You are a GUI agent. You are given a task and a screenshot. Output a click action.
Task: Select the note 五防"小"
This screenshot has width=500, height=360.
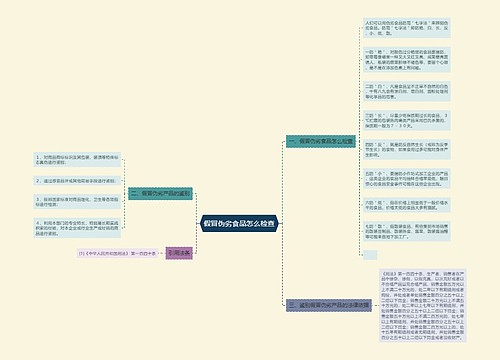pos(407,179)
